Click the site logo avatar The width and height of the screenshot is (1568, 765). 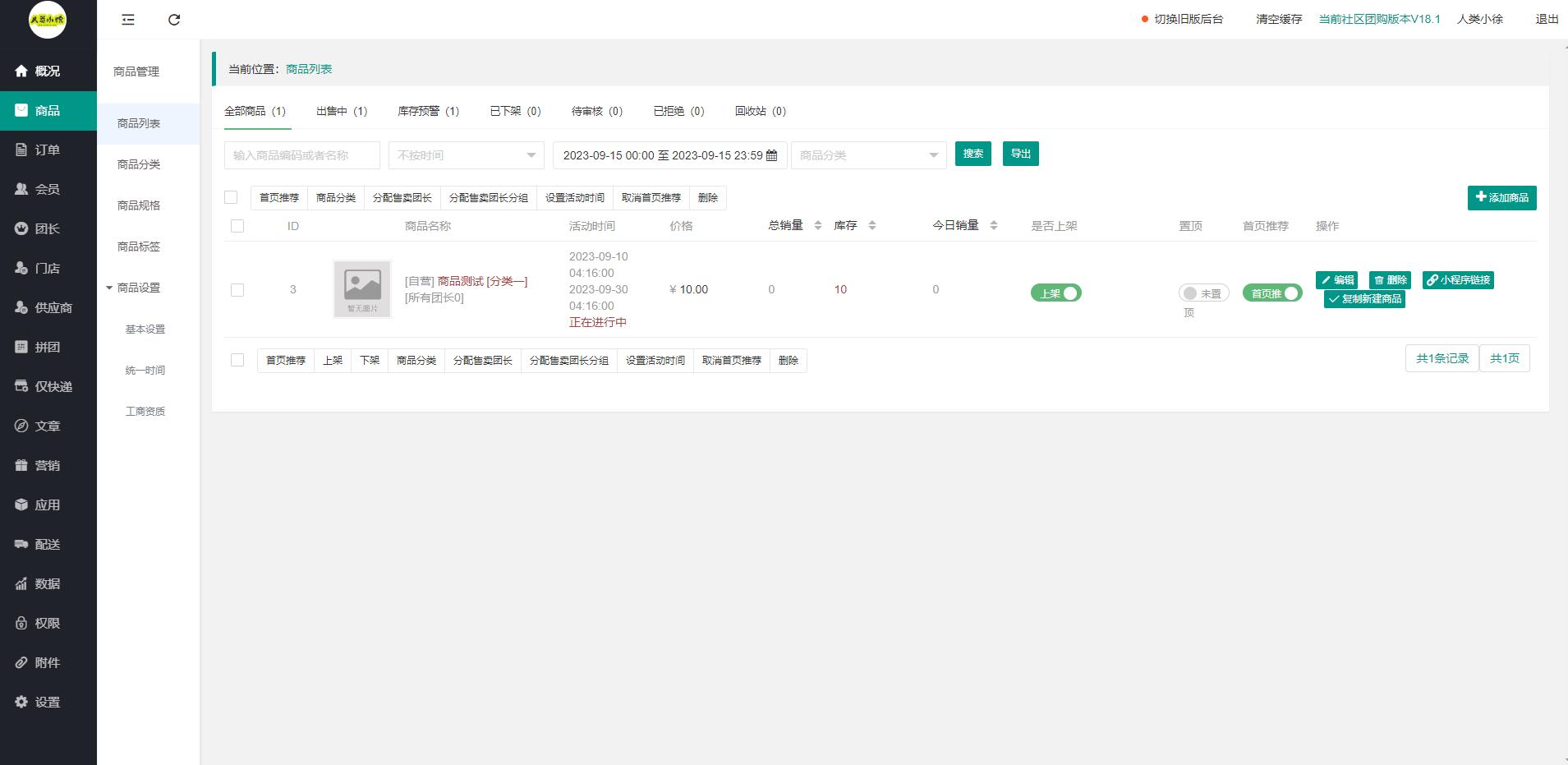point(48,20)
